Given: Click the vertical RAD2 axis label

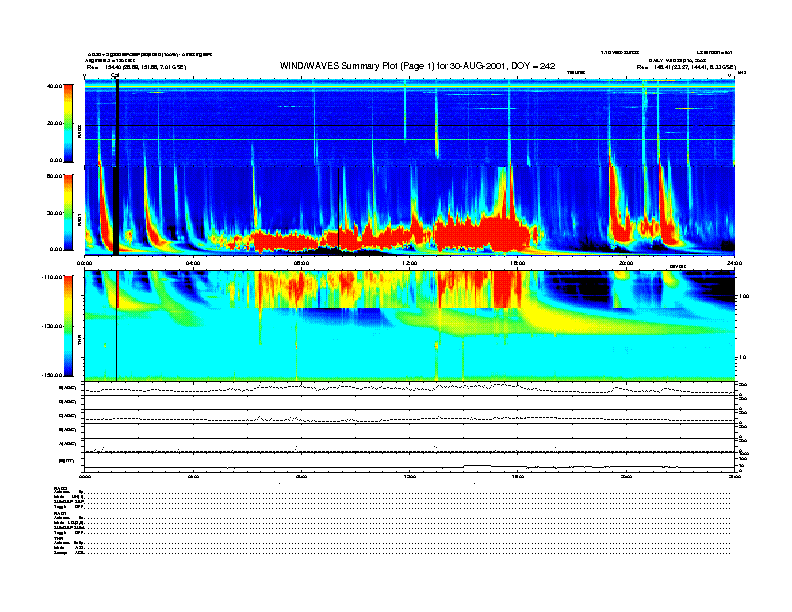Looking at the screenshot, I should (x=79, y=131).
